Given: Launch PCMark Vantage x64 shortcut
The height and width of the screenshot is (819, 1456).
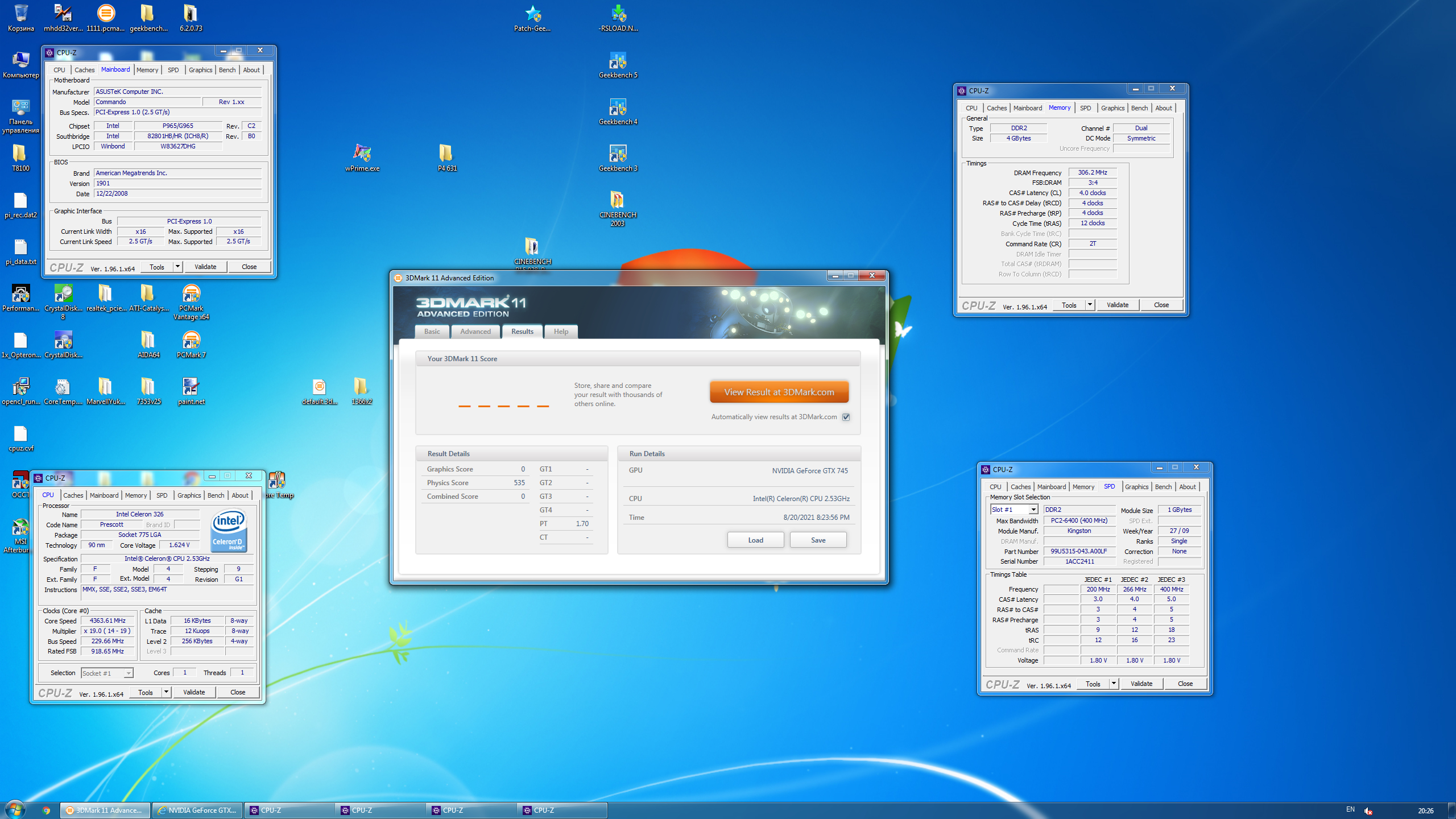Looking at the screenshot, I should [191, 301].
